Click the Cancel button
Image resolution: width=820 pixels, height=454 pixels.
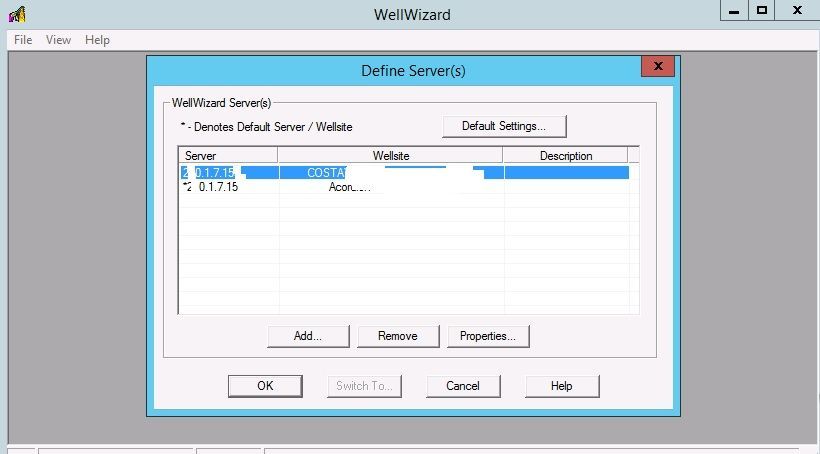[463, 386]
